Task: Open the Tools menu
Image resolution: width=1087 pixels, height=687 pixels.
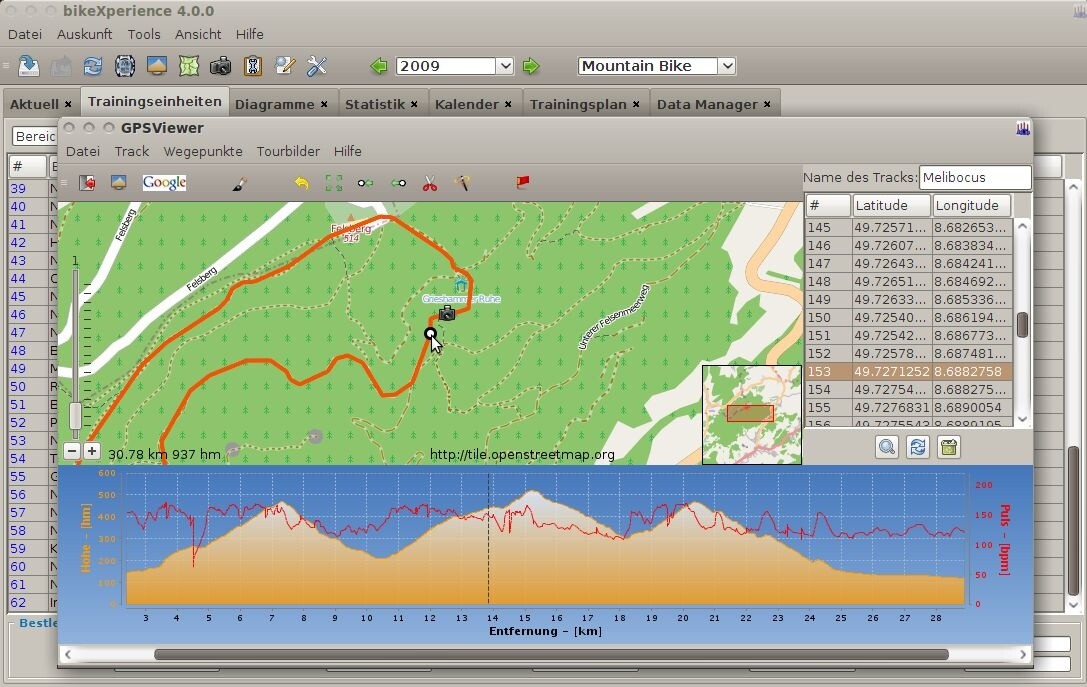Action: tap(144, 34)
